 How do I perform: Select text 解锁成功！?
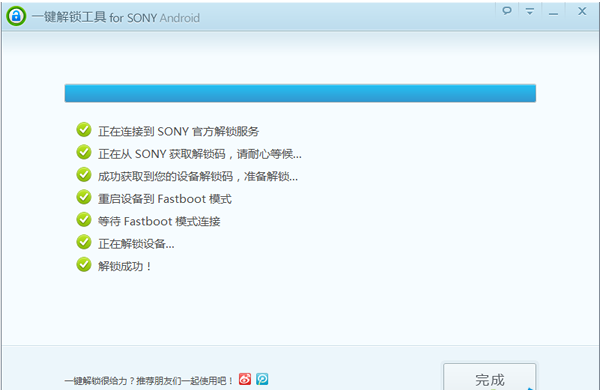(124, 266)
